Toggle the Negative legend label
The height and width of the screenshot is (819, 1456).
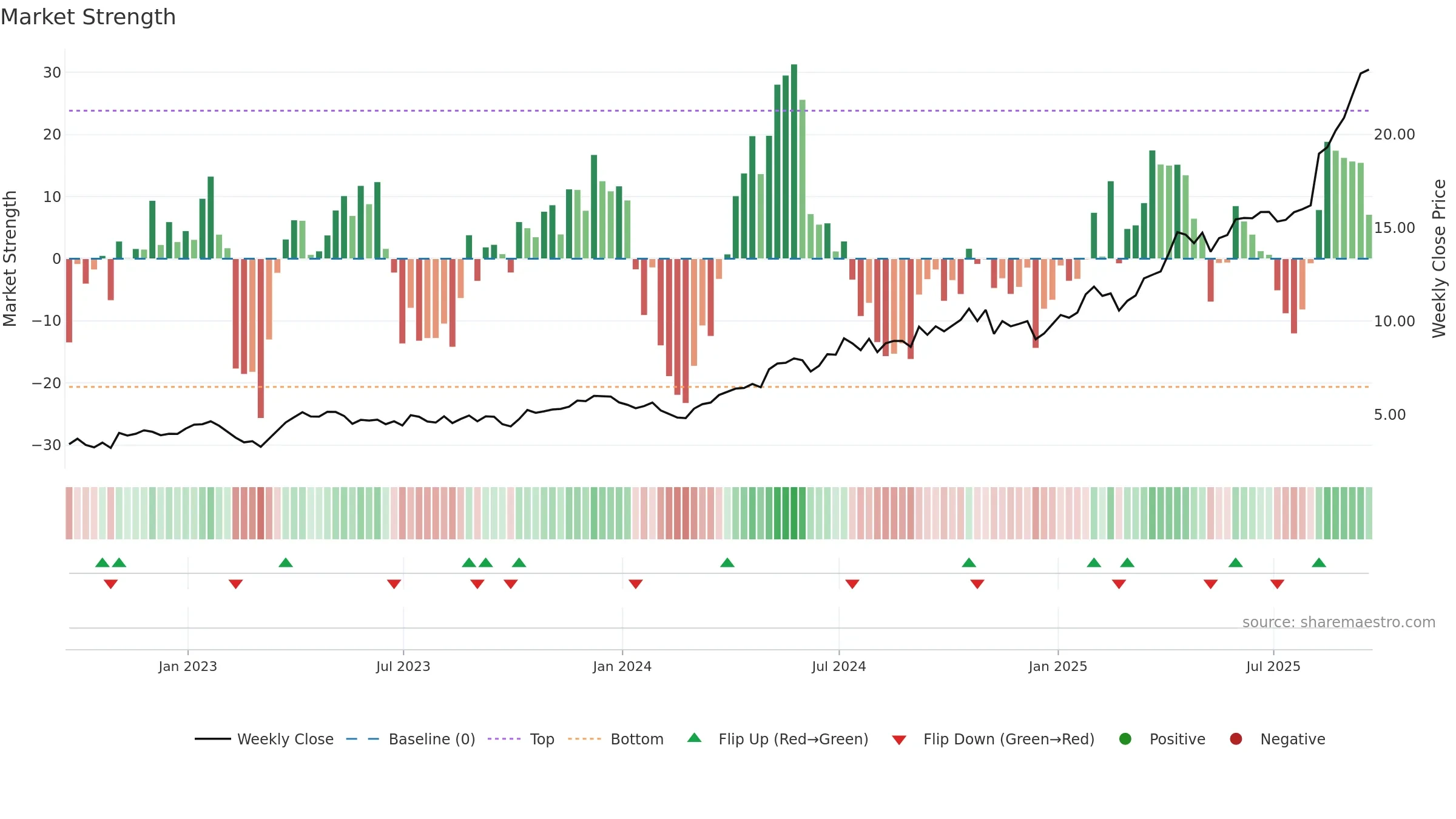(x=1293, y=739)
